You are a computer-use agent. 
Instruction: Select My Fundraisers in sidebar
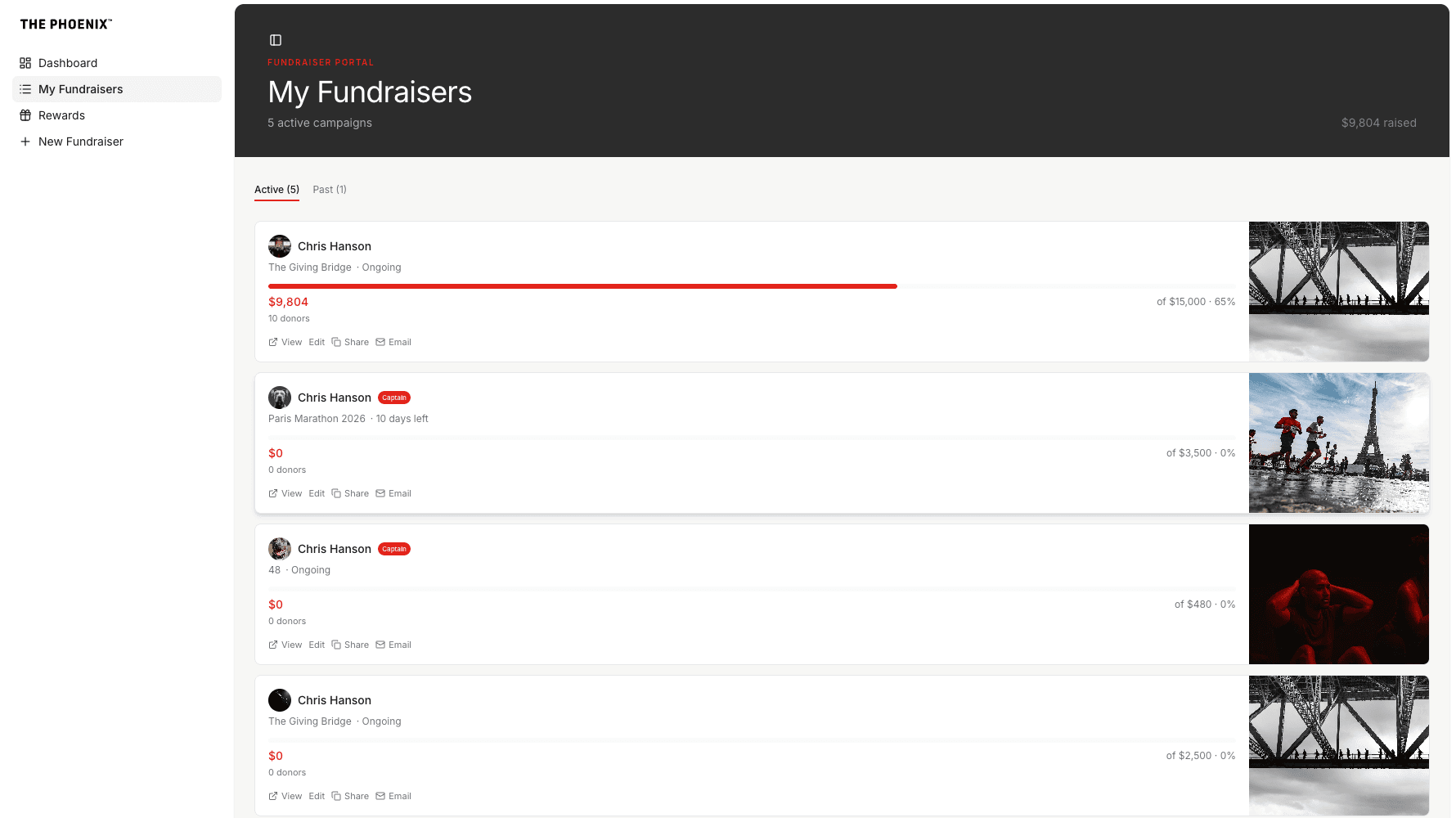pyautogui.click(x=80, y=89)
